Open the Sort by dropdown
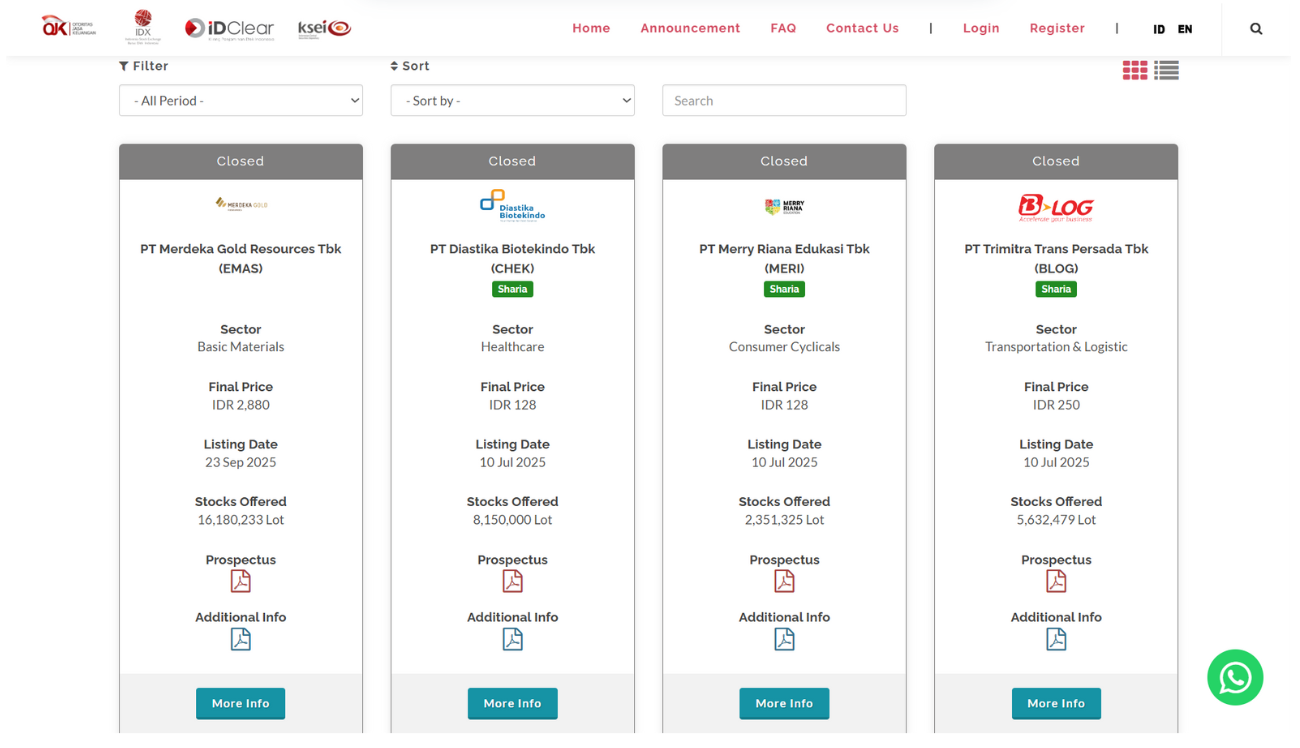 tap(512, 100)
